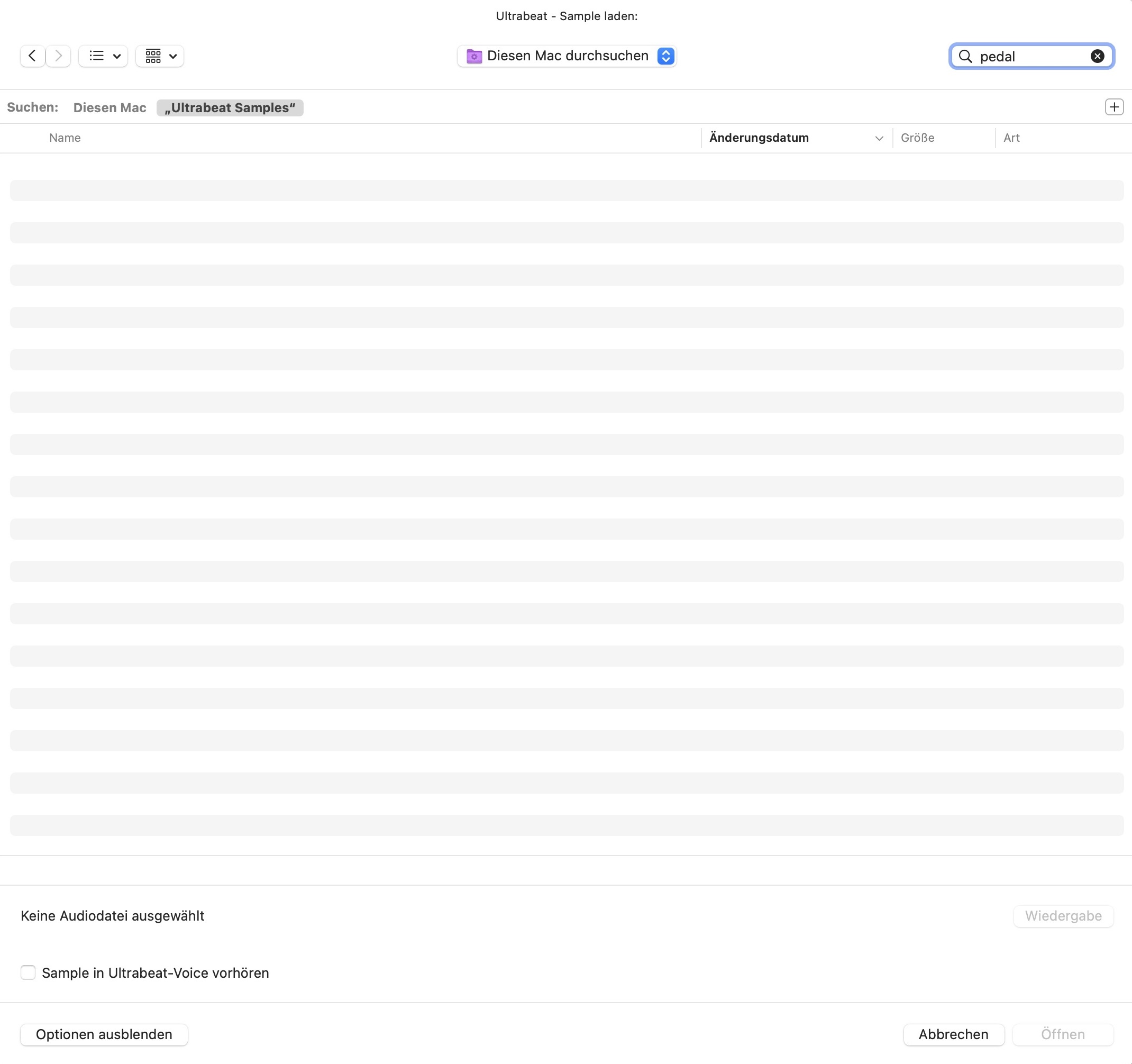Click 'Optionen ausblenden' button
Image resolution: width=1132 pixels, height=1064 pixels.
[x=104, y=1034]
